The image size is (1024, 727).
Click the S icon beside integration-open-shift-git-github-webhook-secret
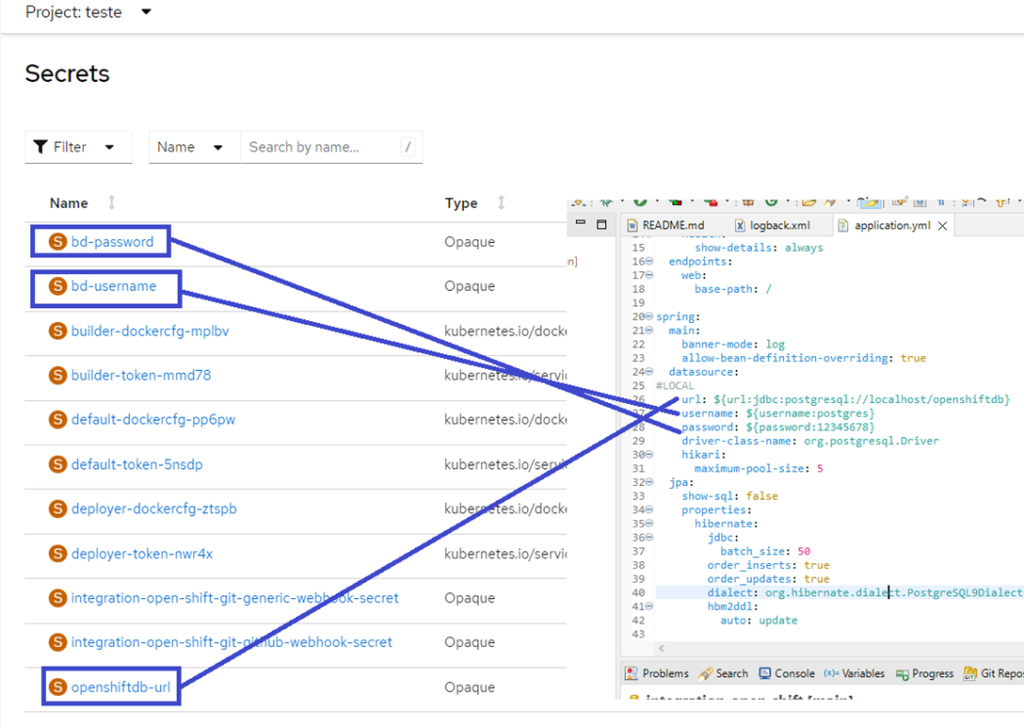coord(57,642)
